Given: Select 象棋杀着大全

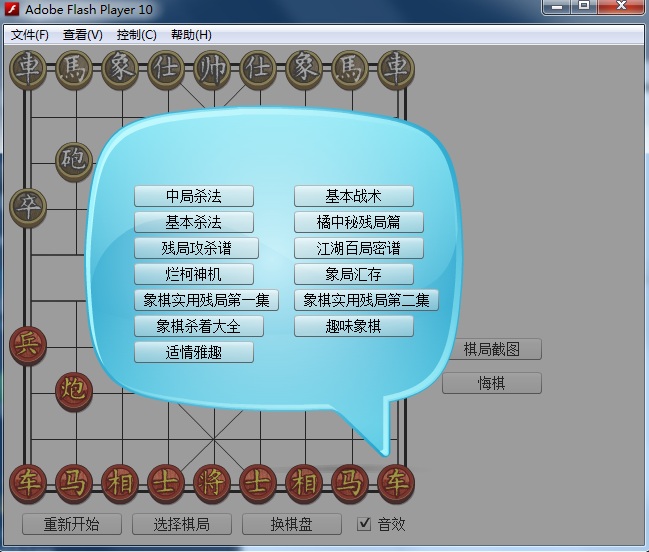Looking at the screenshot, I should pos(199,326).
